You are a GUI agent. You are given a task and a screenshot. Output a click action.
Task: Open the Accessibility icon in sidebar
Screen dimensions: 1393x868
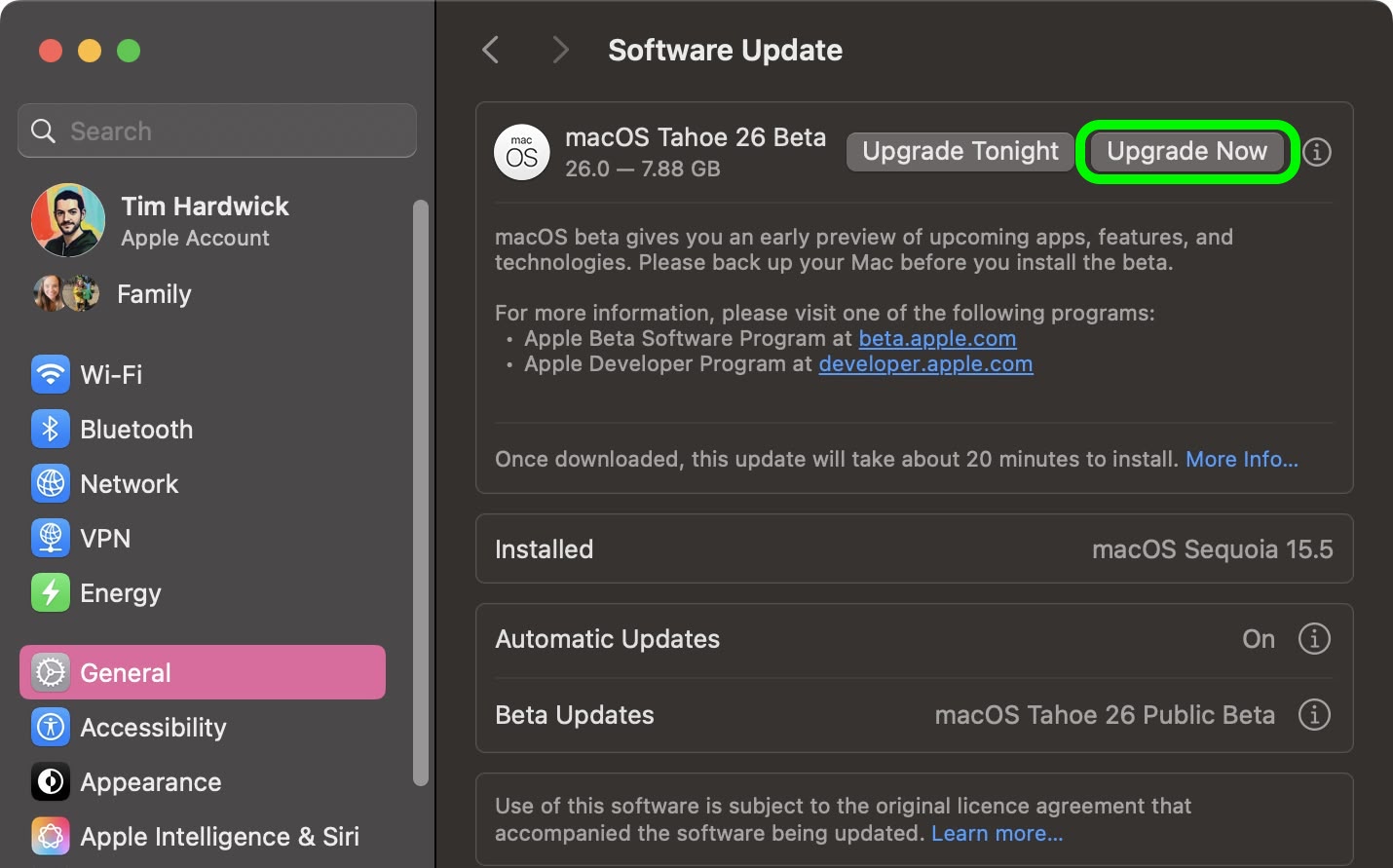pos(51,728)
